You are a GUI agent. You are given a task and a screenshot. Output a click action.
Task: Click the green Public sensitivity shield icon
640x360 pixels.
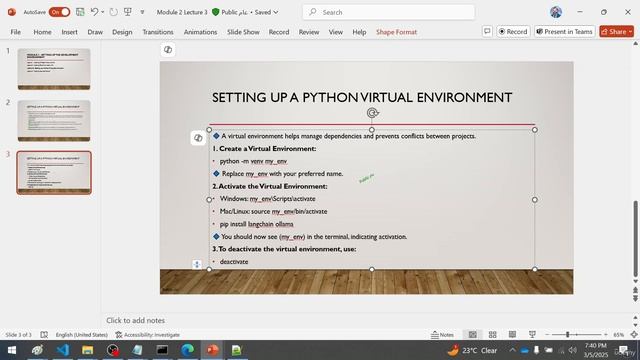pos(216,12)
